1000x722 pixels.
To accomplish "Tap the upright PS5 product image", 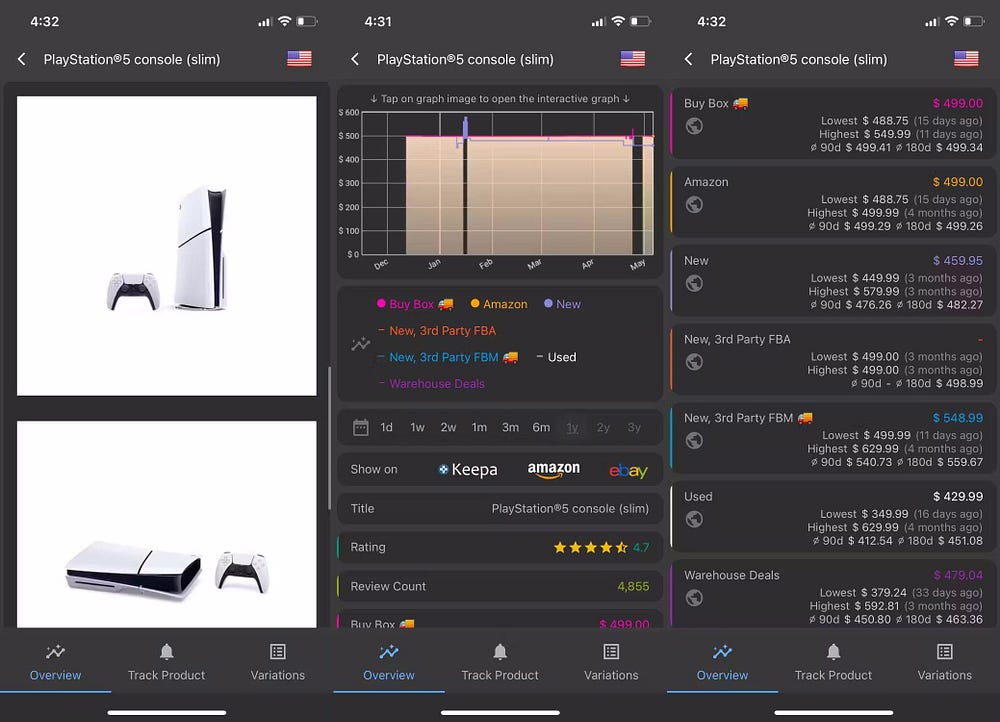I will [x=166, y=246].
